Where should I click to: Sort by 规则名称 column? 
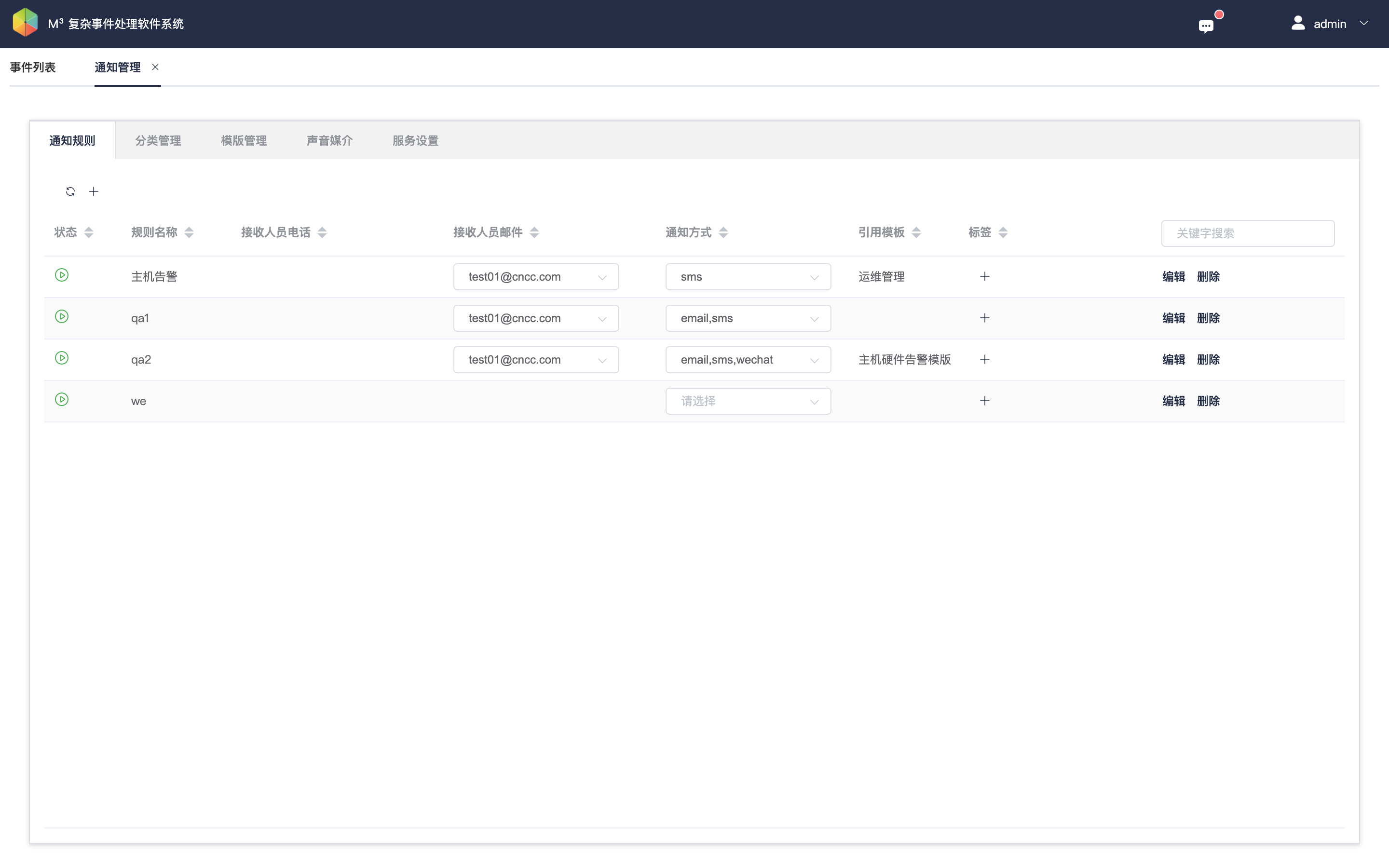[189, 232]
